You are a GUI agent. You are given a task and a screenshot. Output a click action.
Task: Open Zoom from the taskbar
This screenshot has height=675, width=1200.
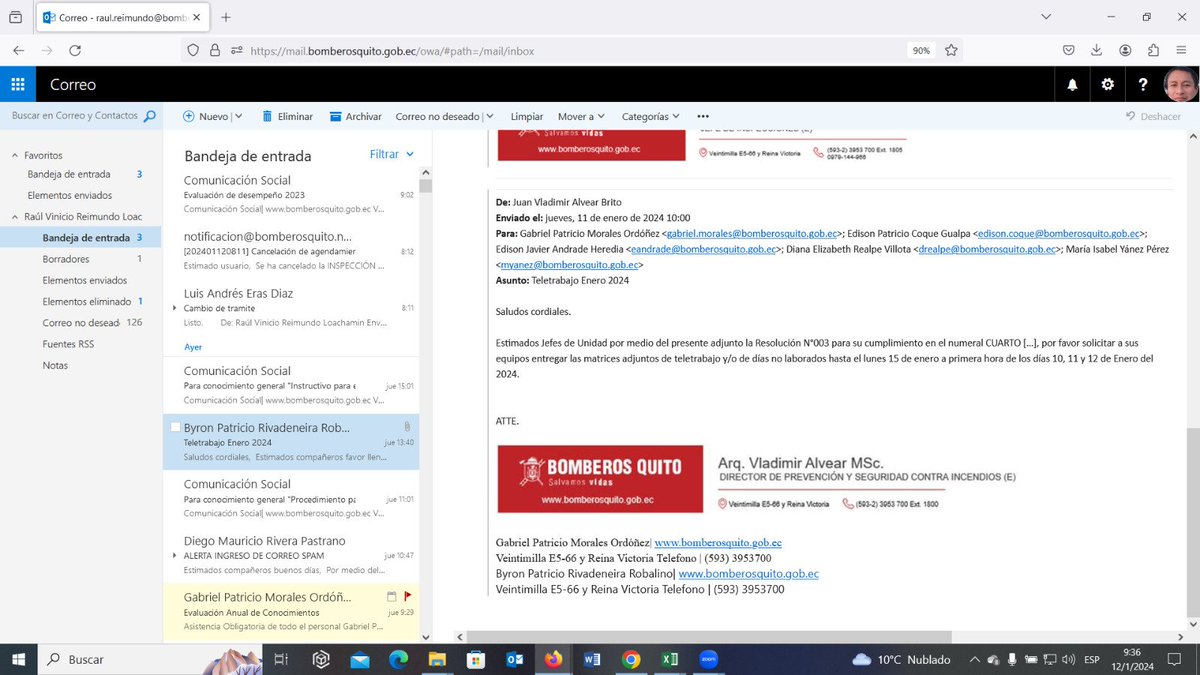coord(709,659)
